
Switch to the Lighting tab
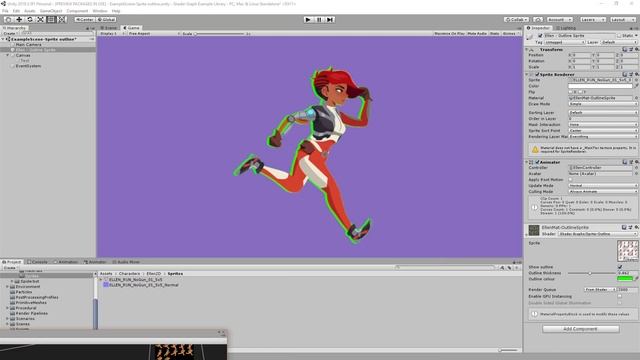click(x=566, y=28)
